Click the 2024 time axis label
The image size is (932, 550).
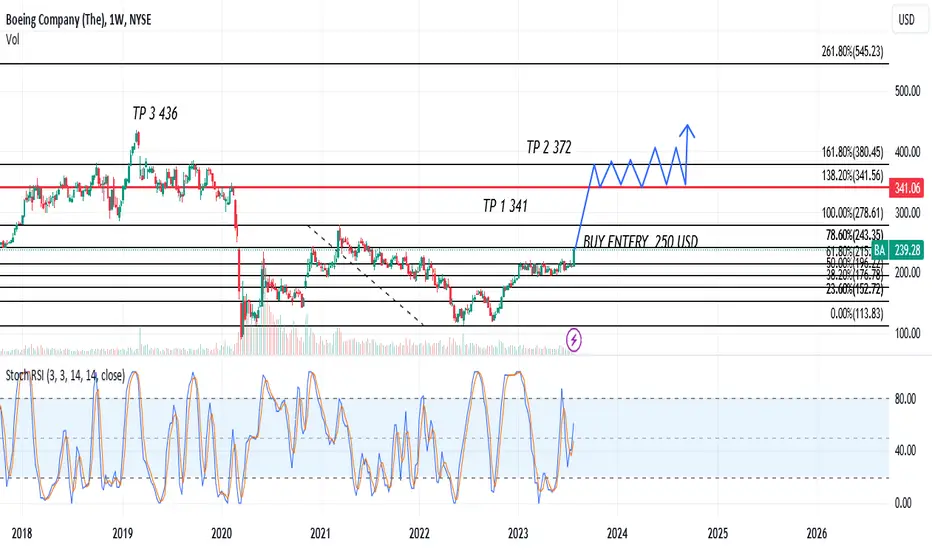(618, 533)
